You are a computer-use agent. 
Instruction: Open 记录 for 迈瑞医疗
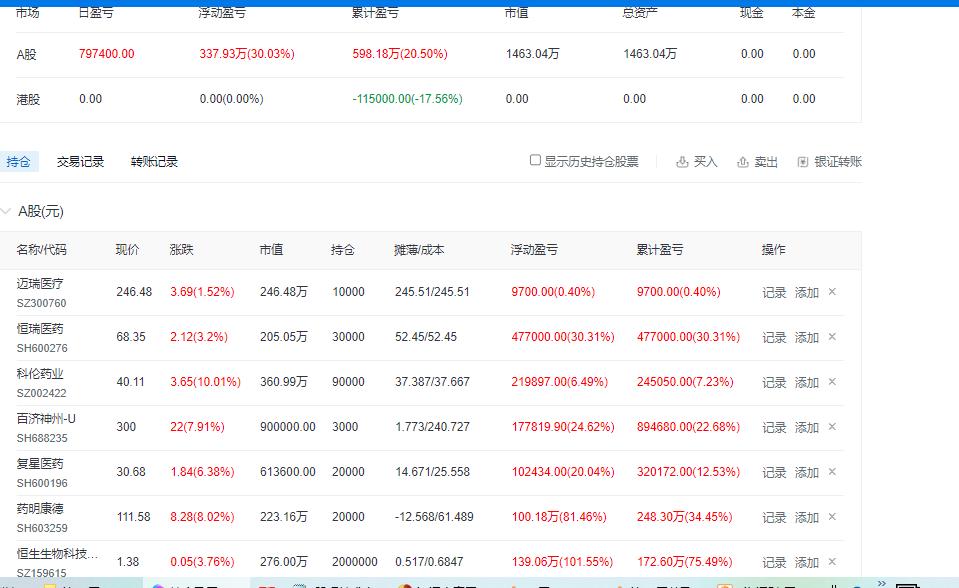tap(774, 292)
